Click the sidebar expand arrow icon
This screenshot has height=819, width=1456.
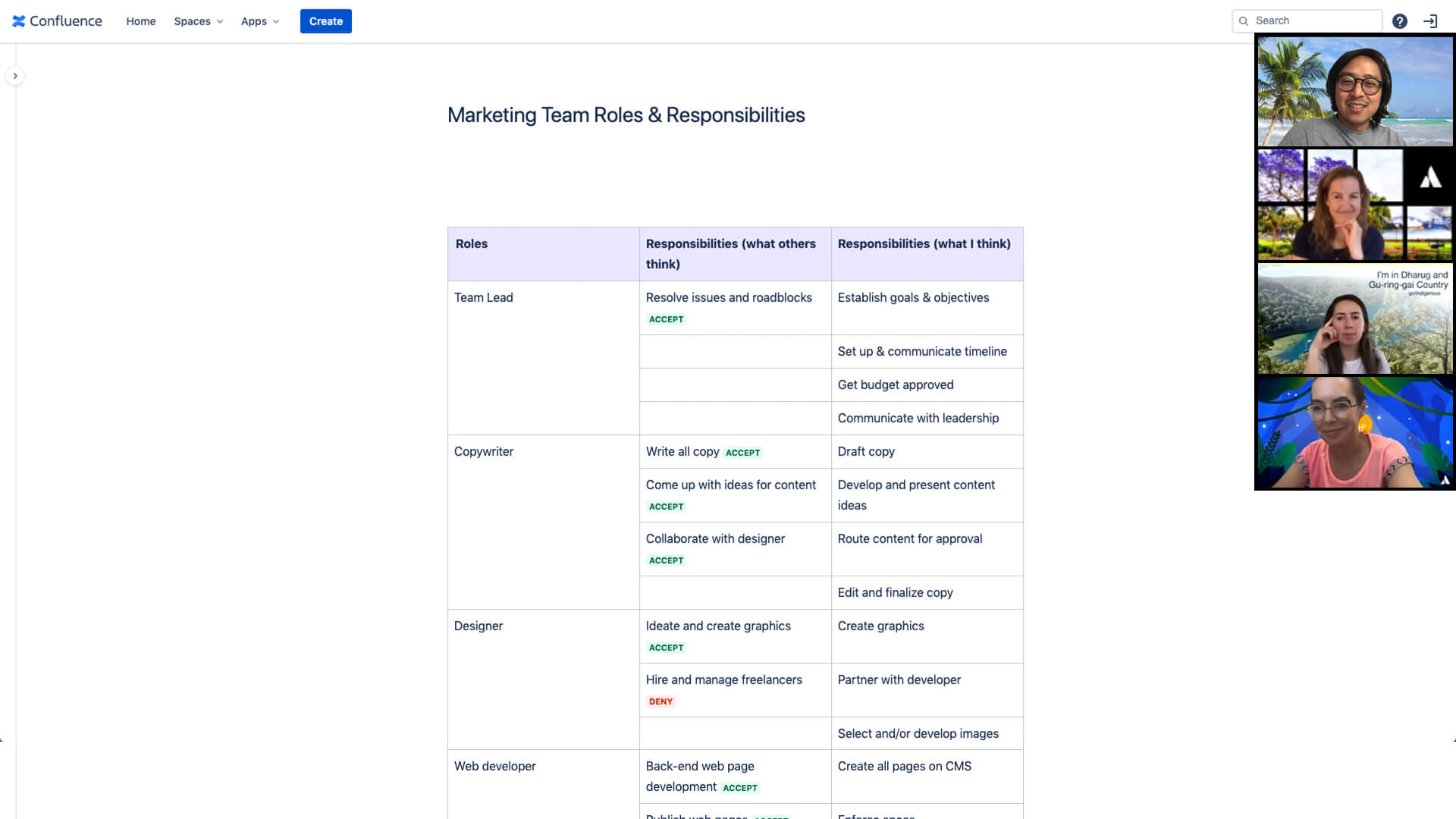coord(15,76)
